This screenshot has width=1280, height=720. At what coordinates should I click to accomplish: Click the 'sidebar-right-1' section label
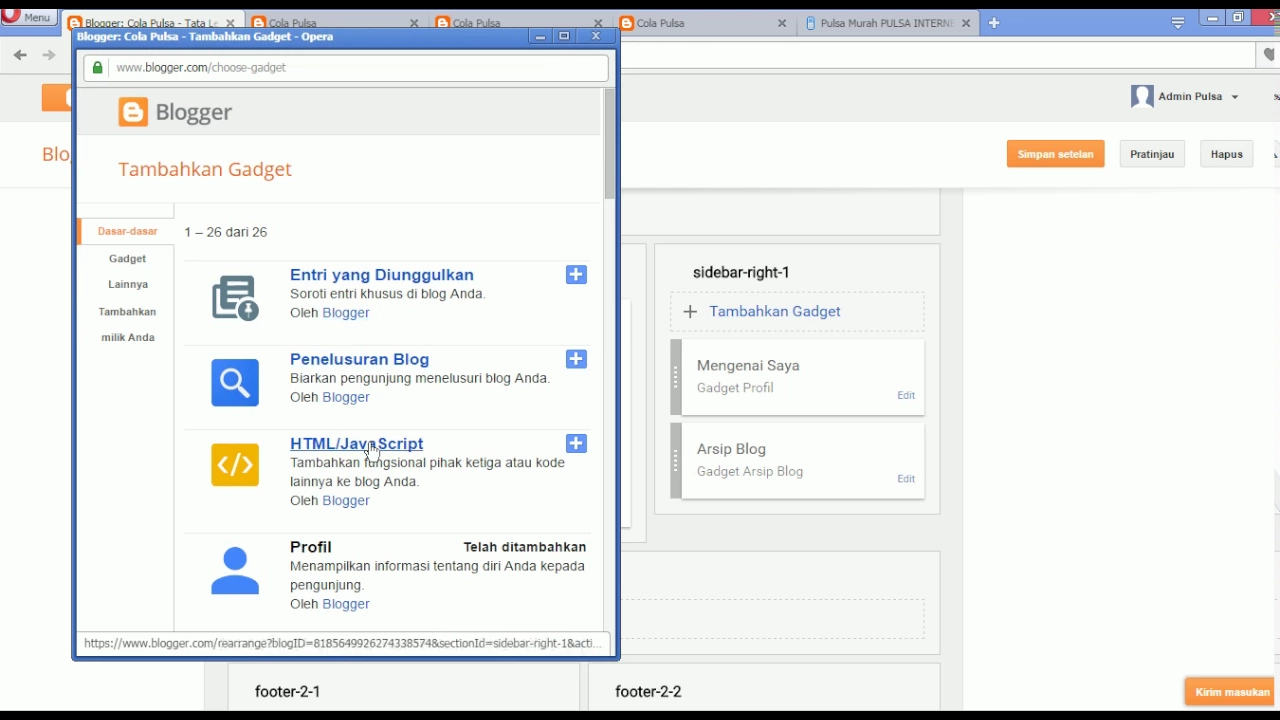tap(741, 272)
